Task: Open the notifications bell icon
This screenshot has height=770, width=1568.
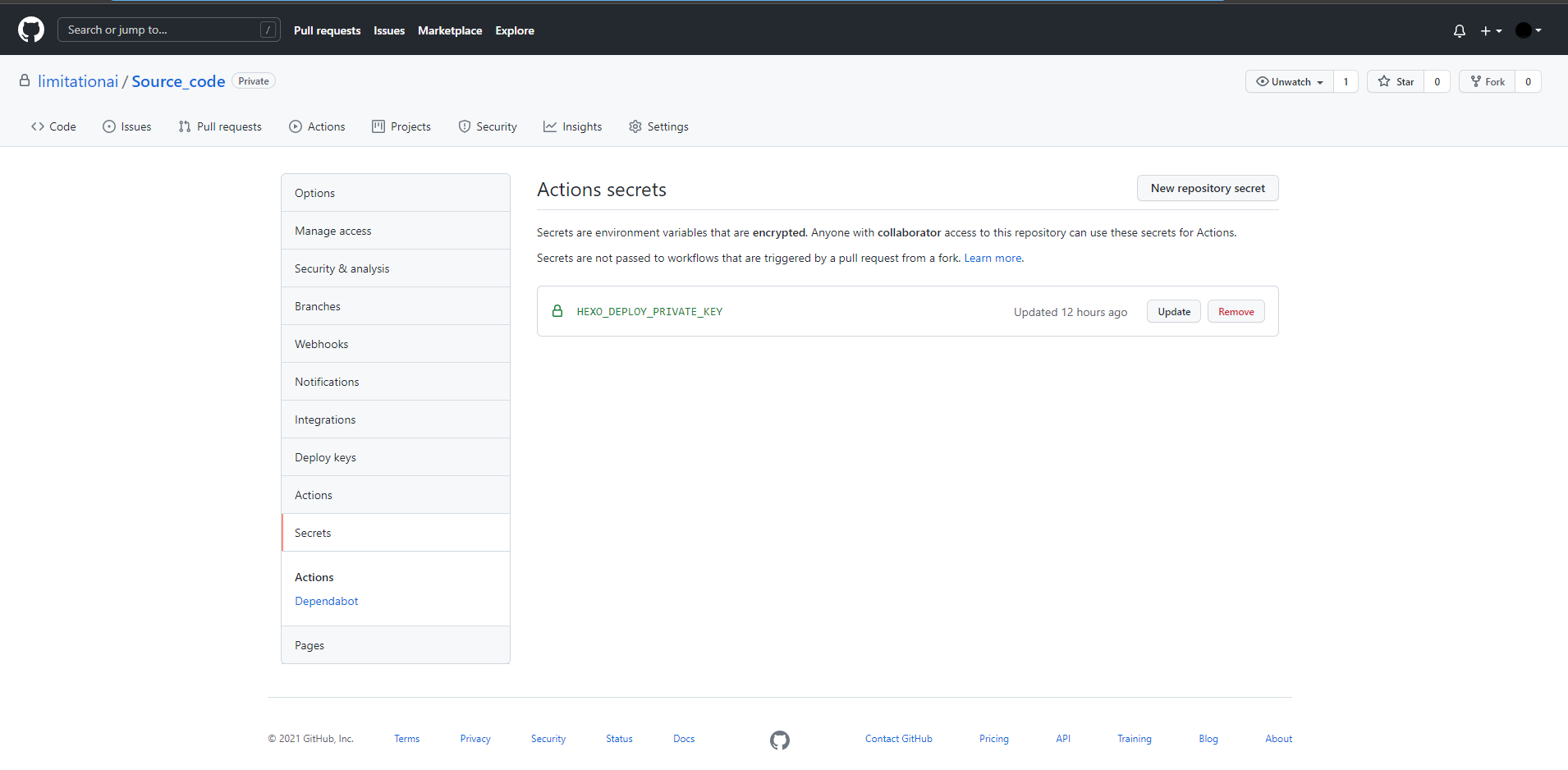Action: coord(1459,30)
